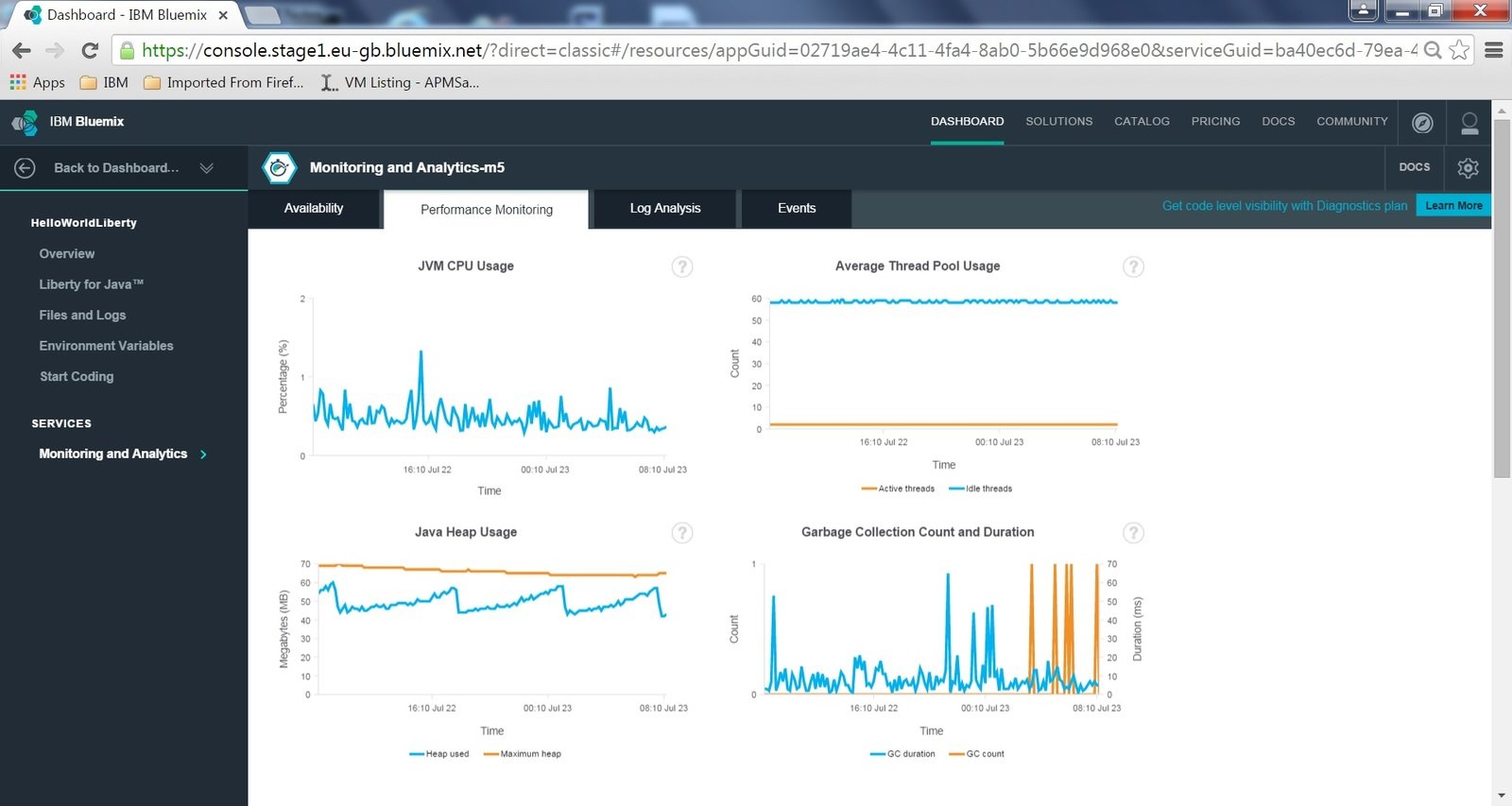Screen dimensions: 1512x806
Task: Click the browser address bar URL
Action: [x=780, y=50]
